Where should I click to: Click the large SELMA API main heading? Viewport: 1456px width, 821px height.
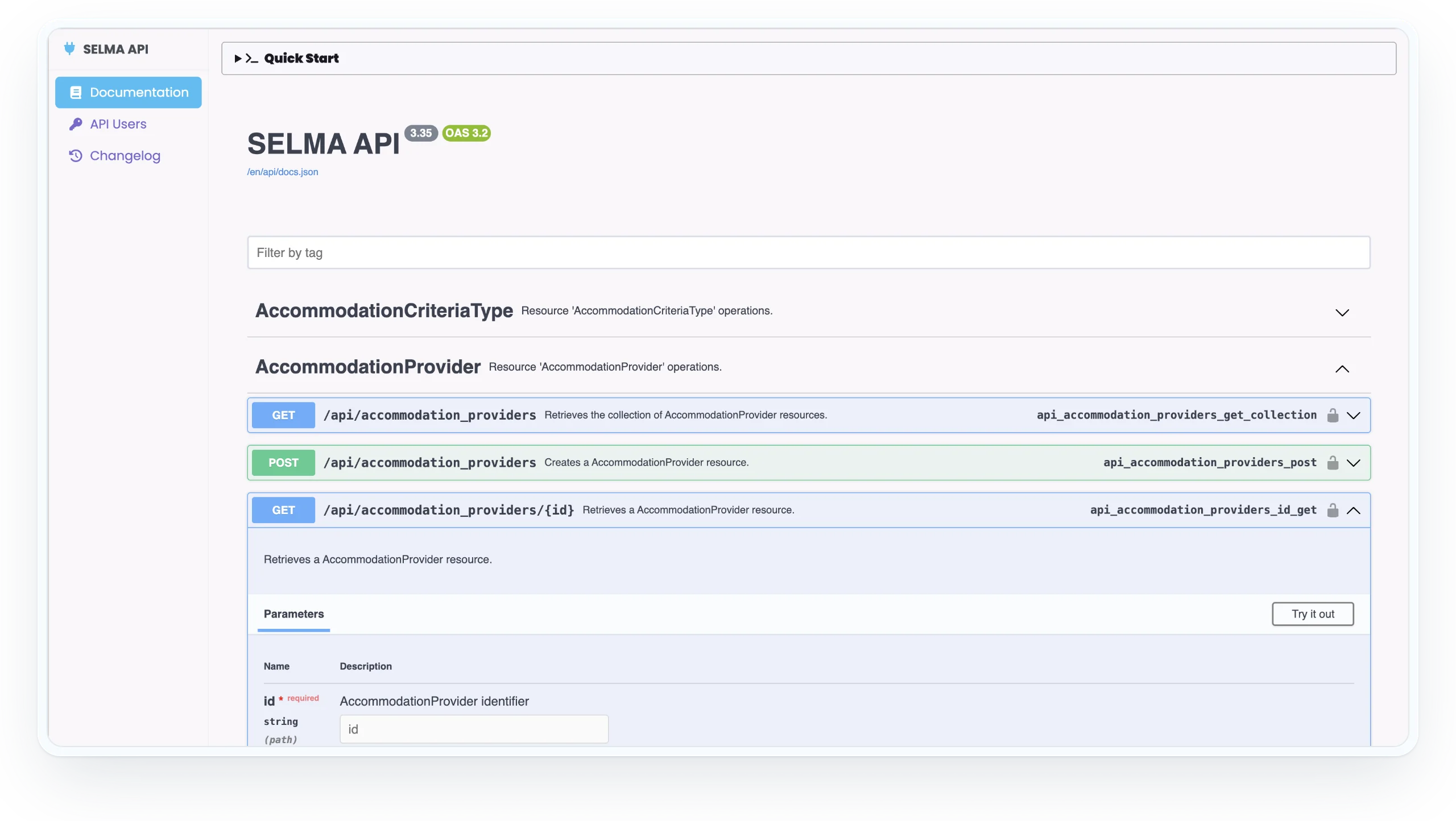tap(324, 144)
